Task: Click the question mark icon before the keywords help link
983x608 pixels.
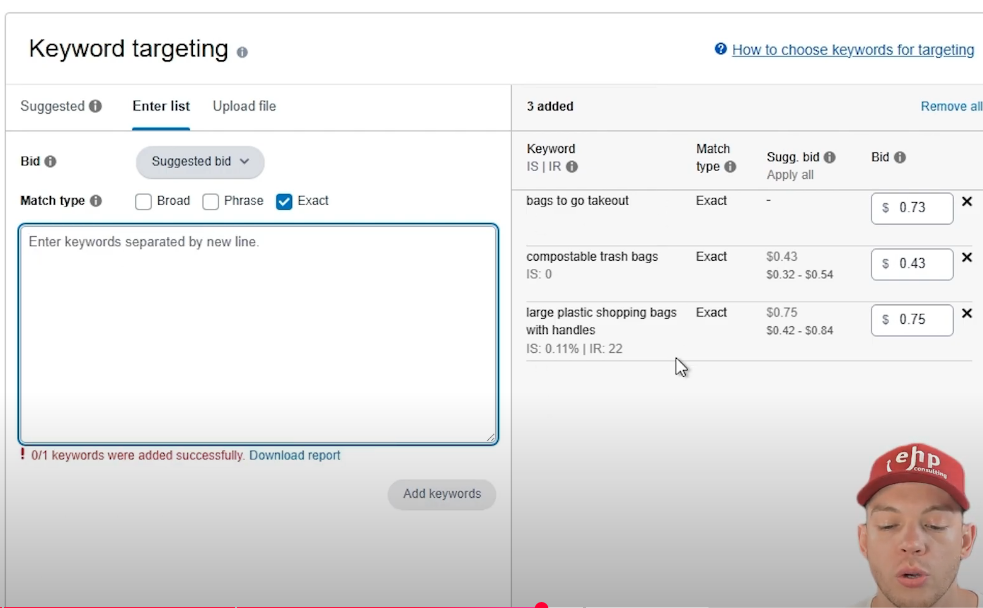Action: (x=718, y=49)
